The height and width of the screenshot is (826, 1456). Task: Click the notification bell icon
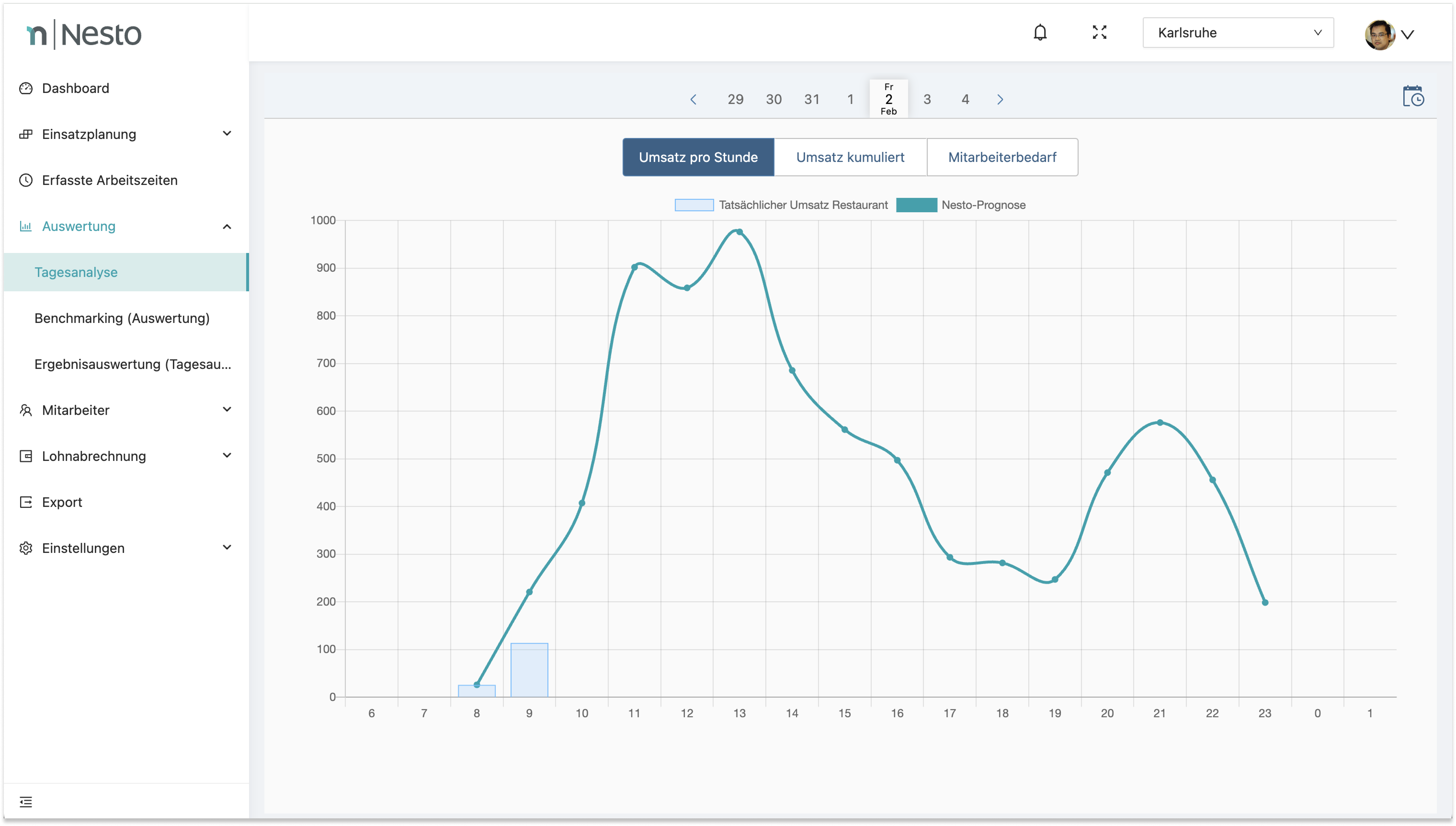tap(1040, 33)
